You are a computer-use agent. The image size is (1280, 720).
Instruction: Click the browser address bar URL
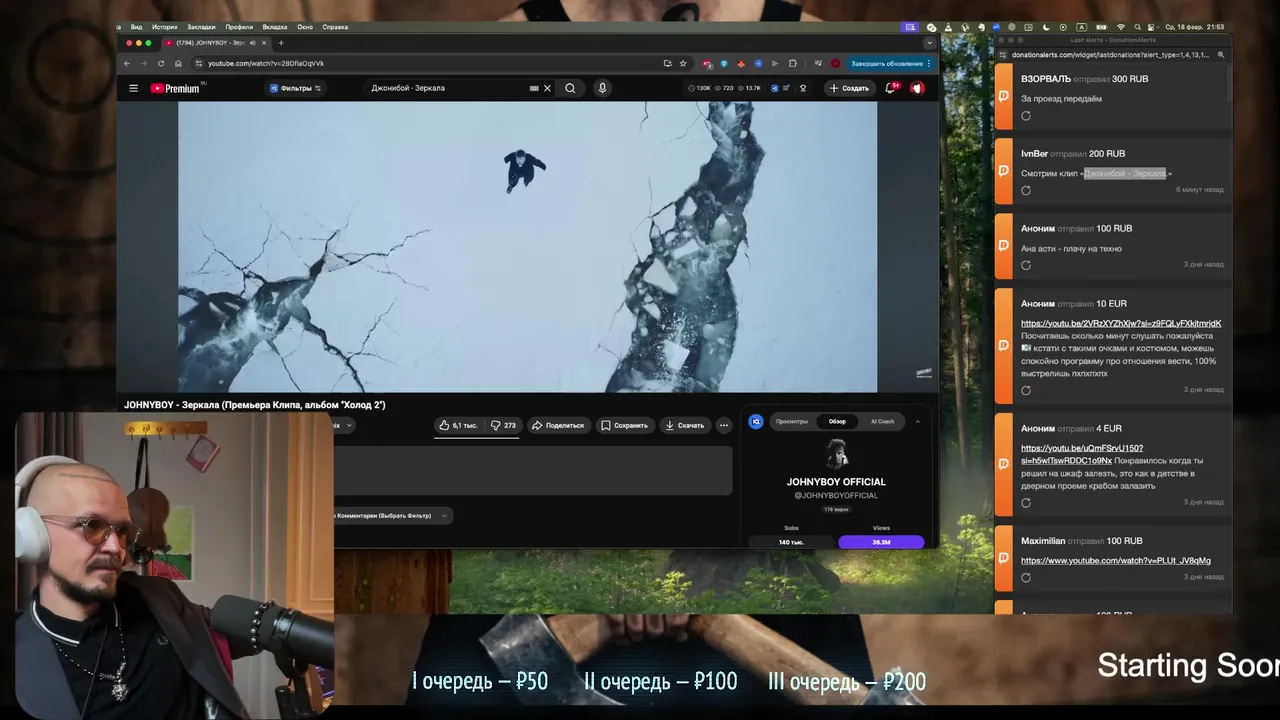(x=266, y=63)
